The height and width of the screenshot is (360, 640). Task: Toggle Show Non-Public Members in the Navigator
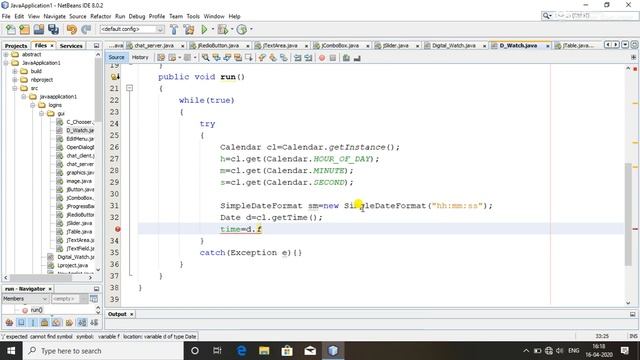tap(44, 323)
